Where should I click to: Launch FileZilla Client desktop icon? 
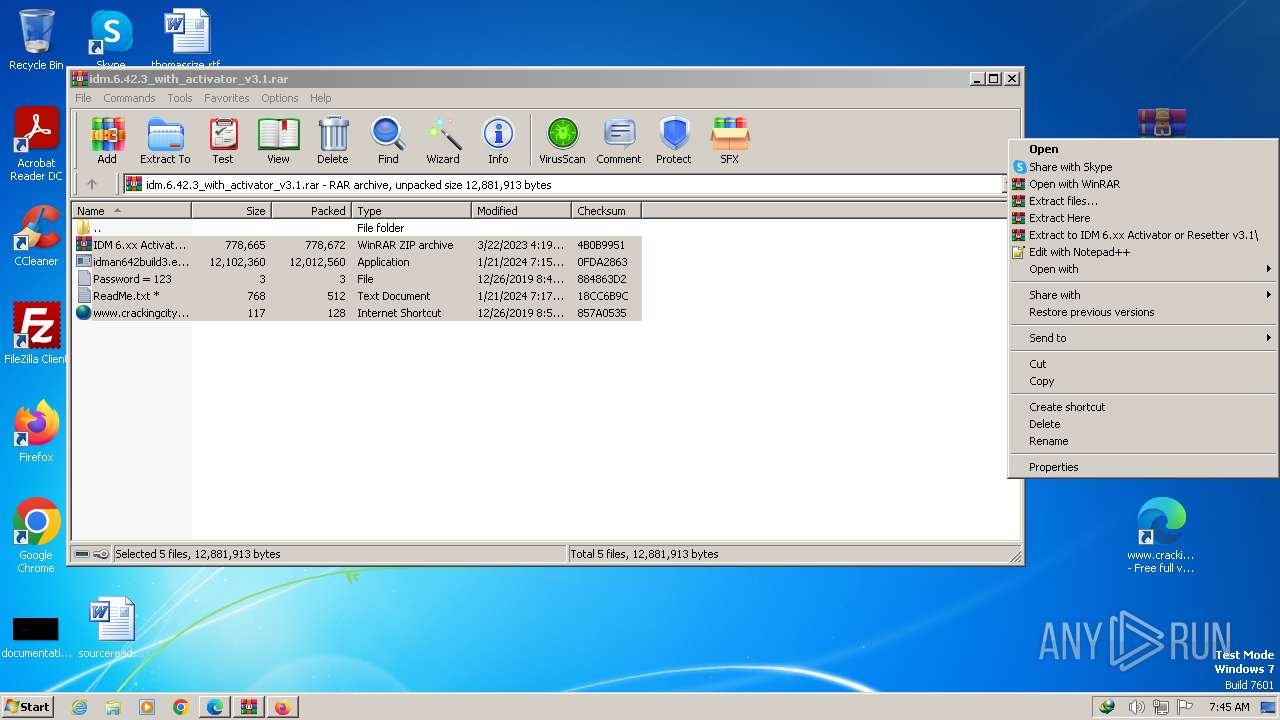click(36, 334)
